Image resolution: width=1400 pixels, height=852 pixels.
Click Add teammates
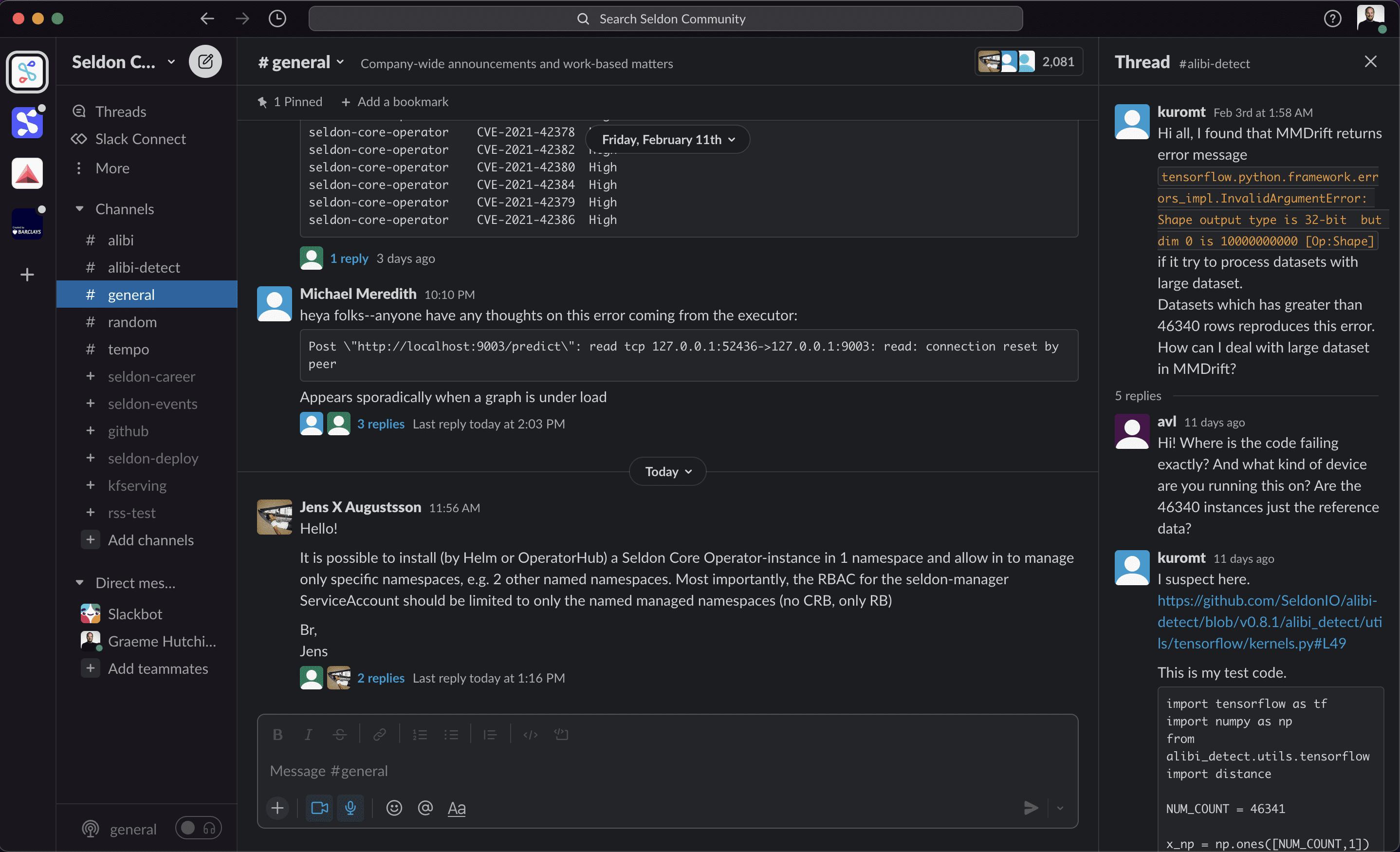click(147, 668)
